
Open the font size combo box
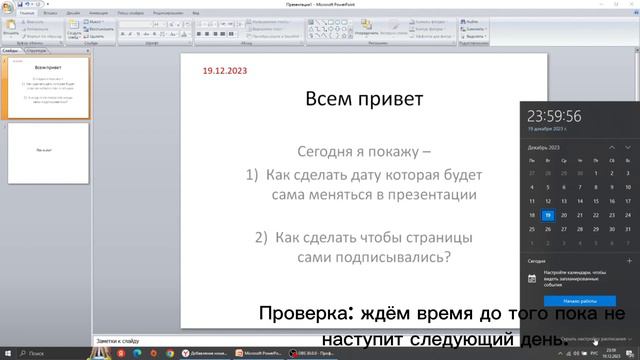[160, 24]
